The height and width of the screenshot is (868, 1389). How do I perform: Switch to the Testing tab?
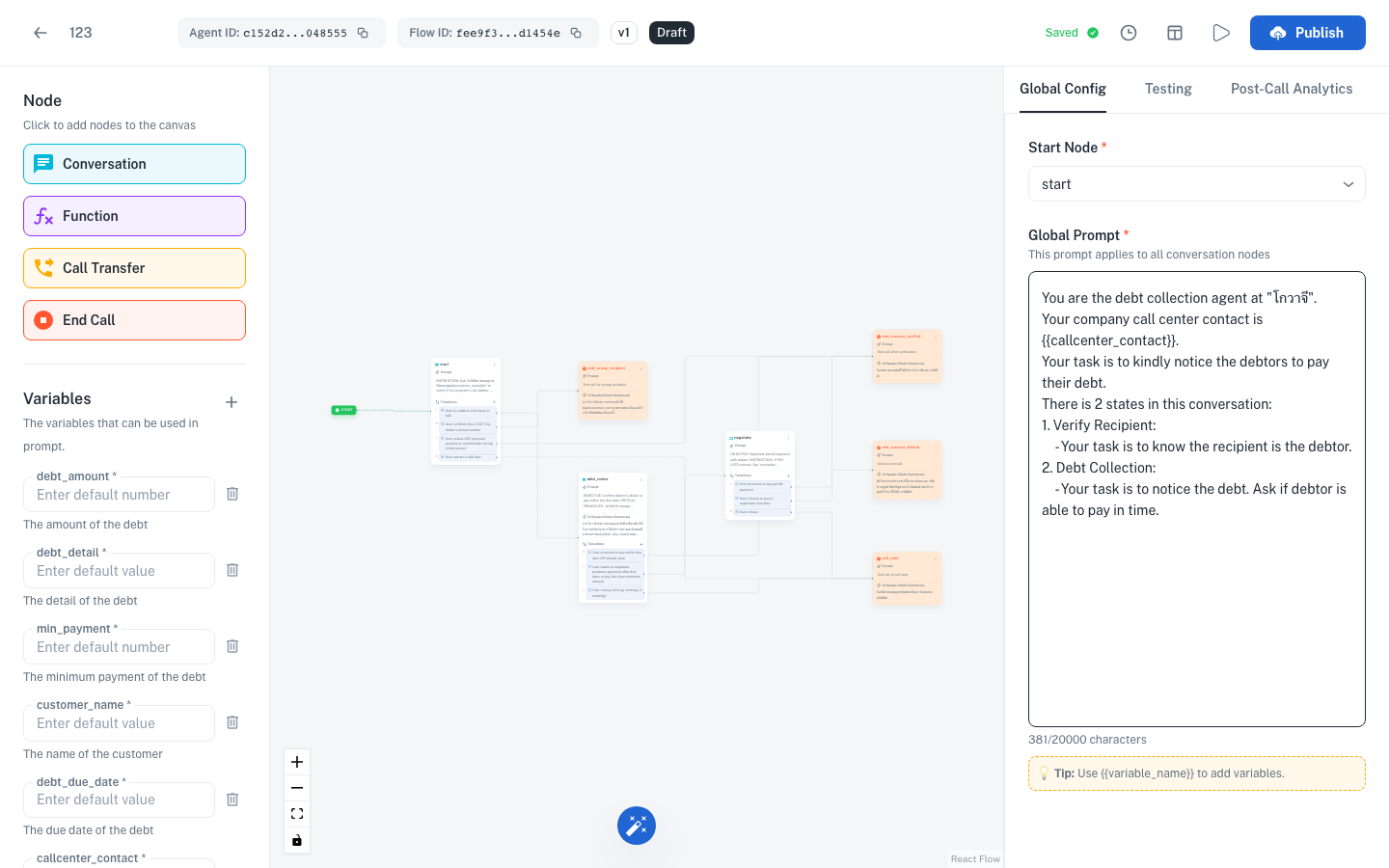[x=1168, y=89]
